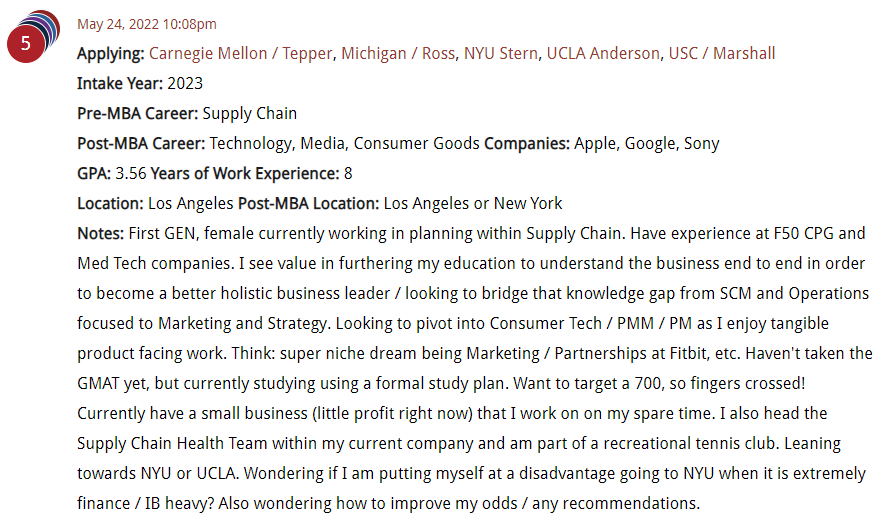Visit the UCLA Anderson link
884x521 pixels.
[x=603, y=53]
